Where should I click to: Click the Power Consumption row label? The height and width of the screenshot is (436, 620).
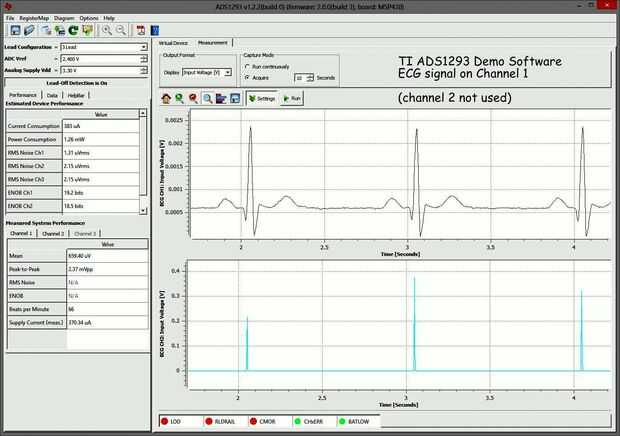[x=34, y=140]
